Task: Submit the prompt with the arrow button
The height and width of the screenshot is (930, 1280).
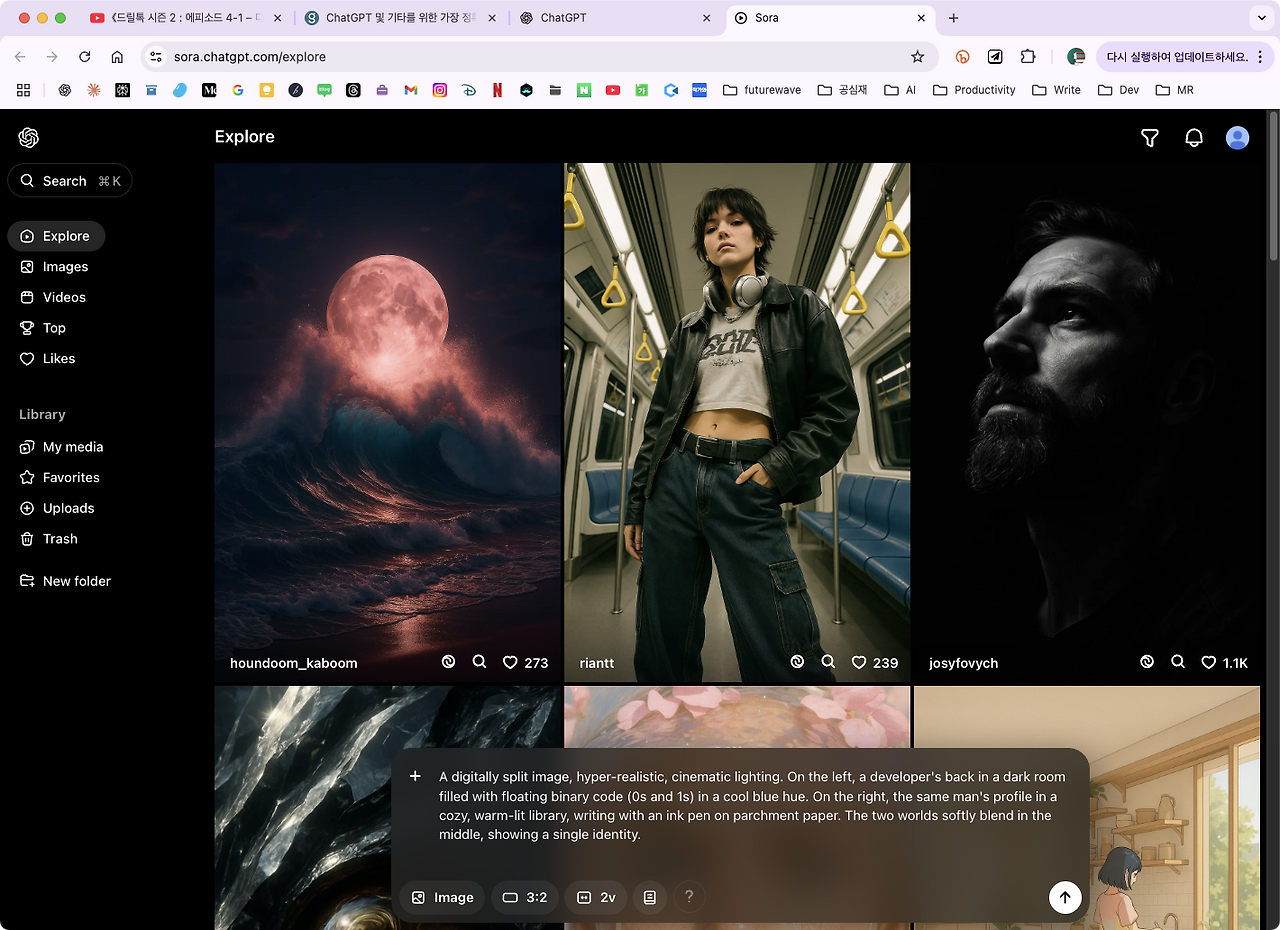Action: (1065, 898)
